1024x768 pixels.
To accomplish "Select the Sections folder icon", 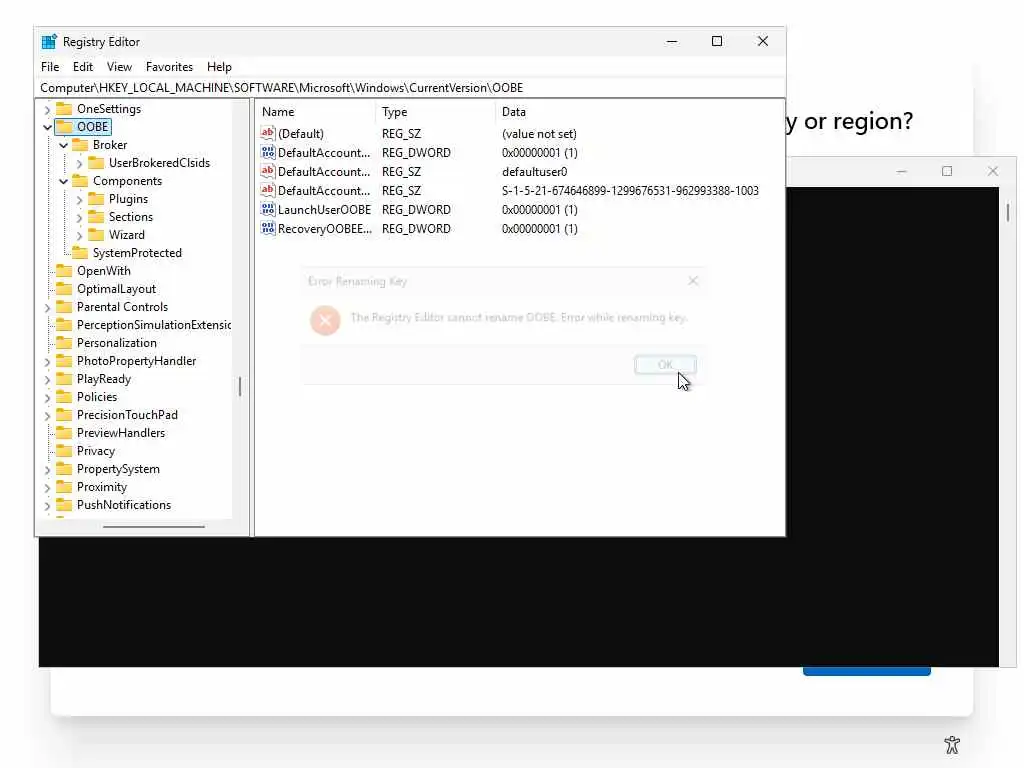I will coord(96,216).
